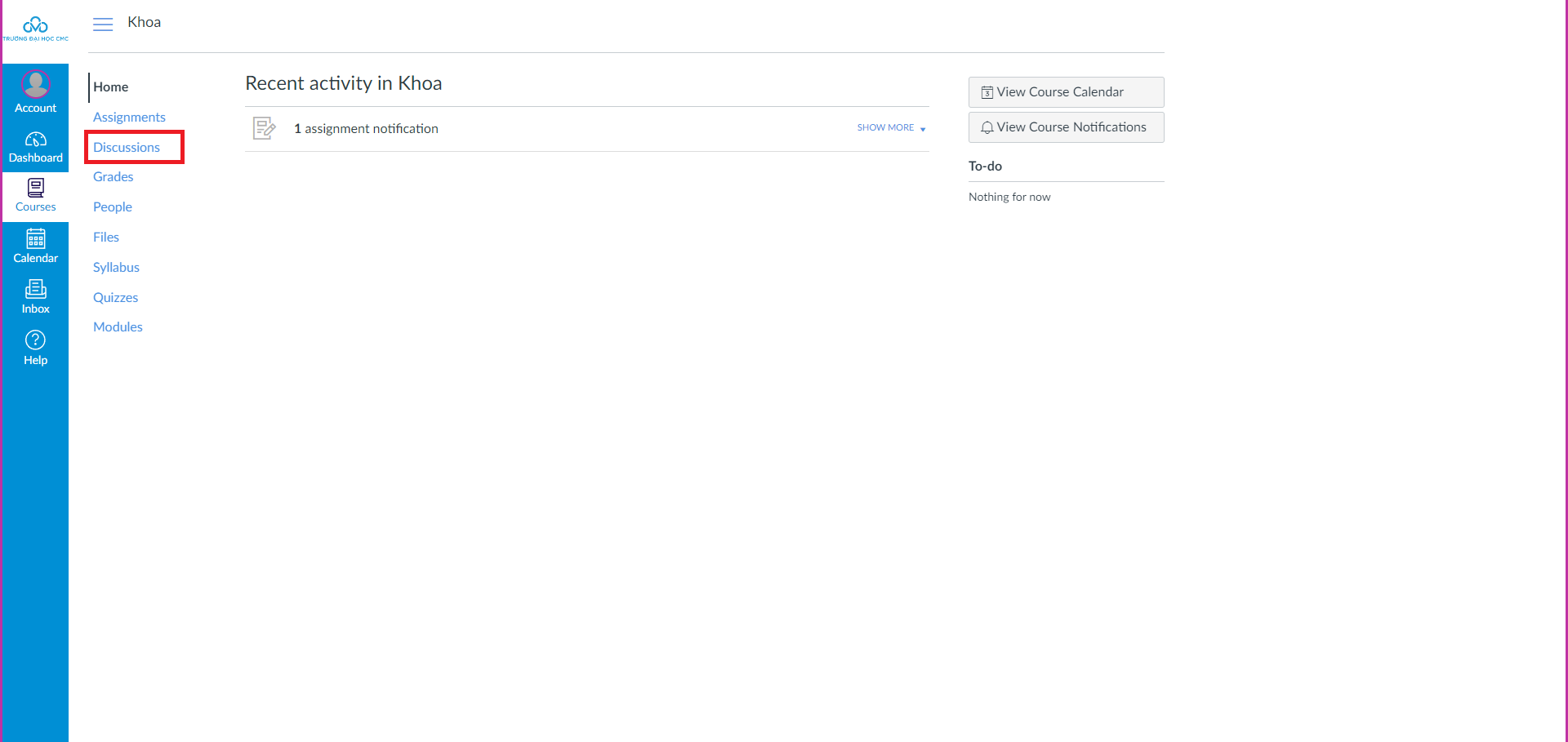Image resolution: width=1568 pixels, height=742 pixels.
Task: Open the Quizzes course link
Action: (x=115, y=298)
